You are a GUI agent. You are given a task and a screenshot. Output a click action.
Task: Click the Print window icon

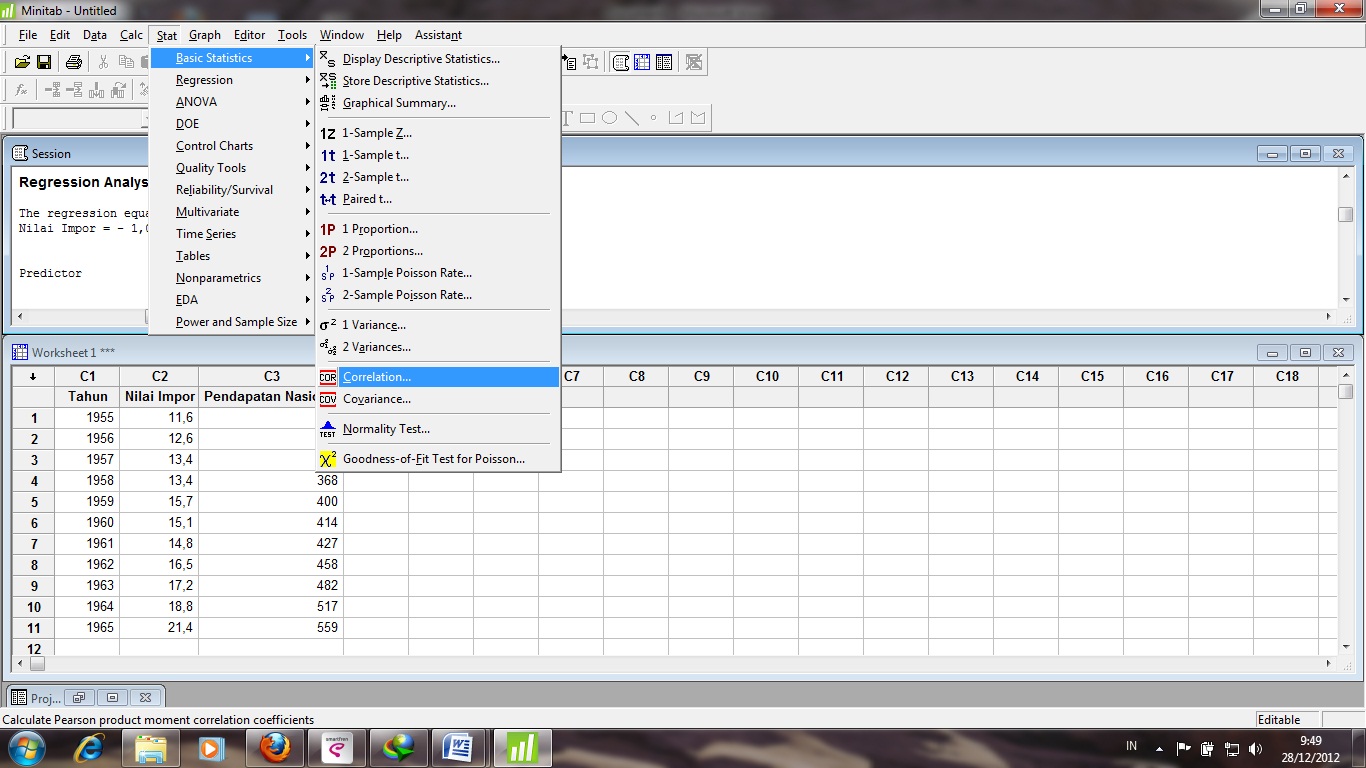[x=74, y=62]
